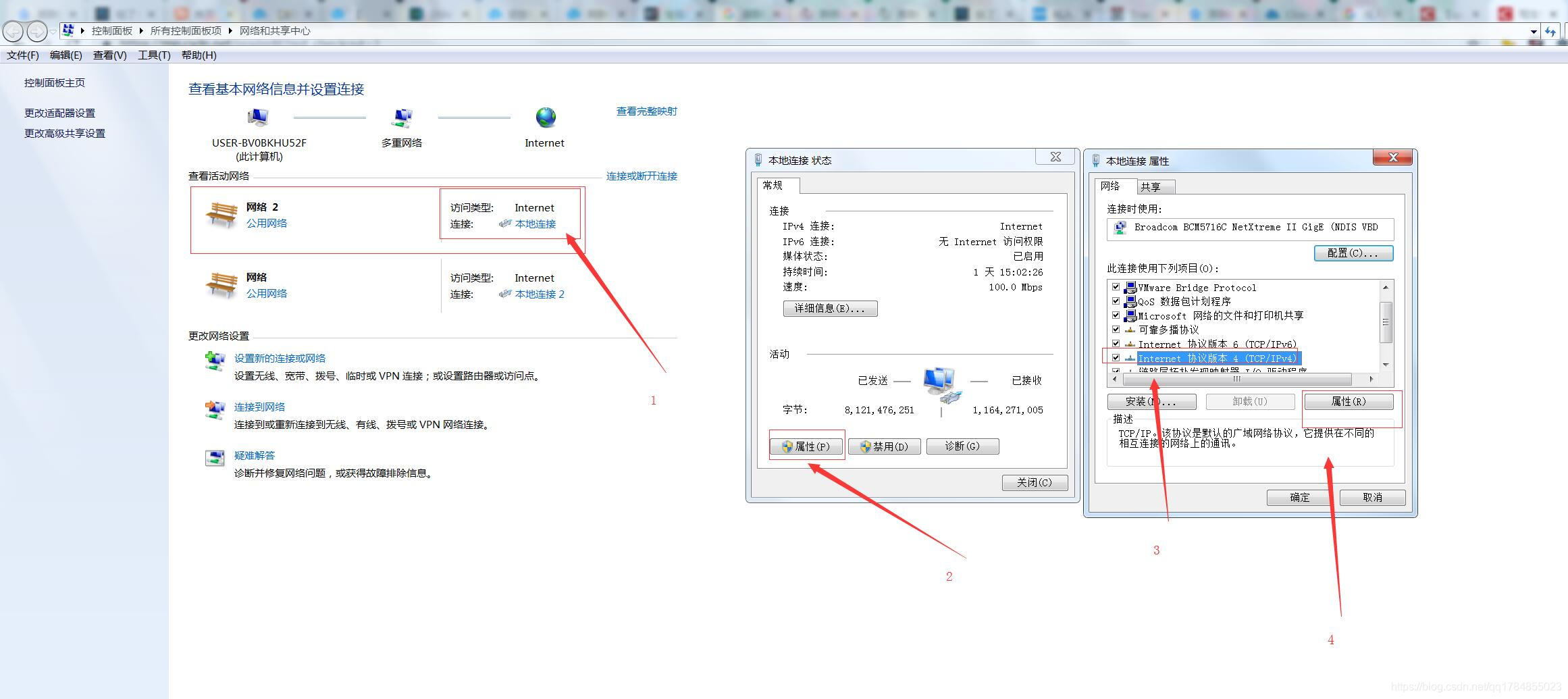Screen dimensions: 1568x699
Task: Click the forward navigation arrow button
Action: point(37,31)
